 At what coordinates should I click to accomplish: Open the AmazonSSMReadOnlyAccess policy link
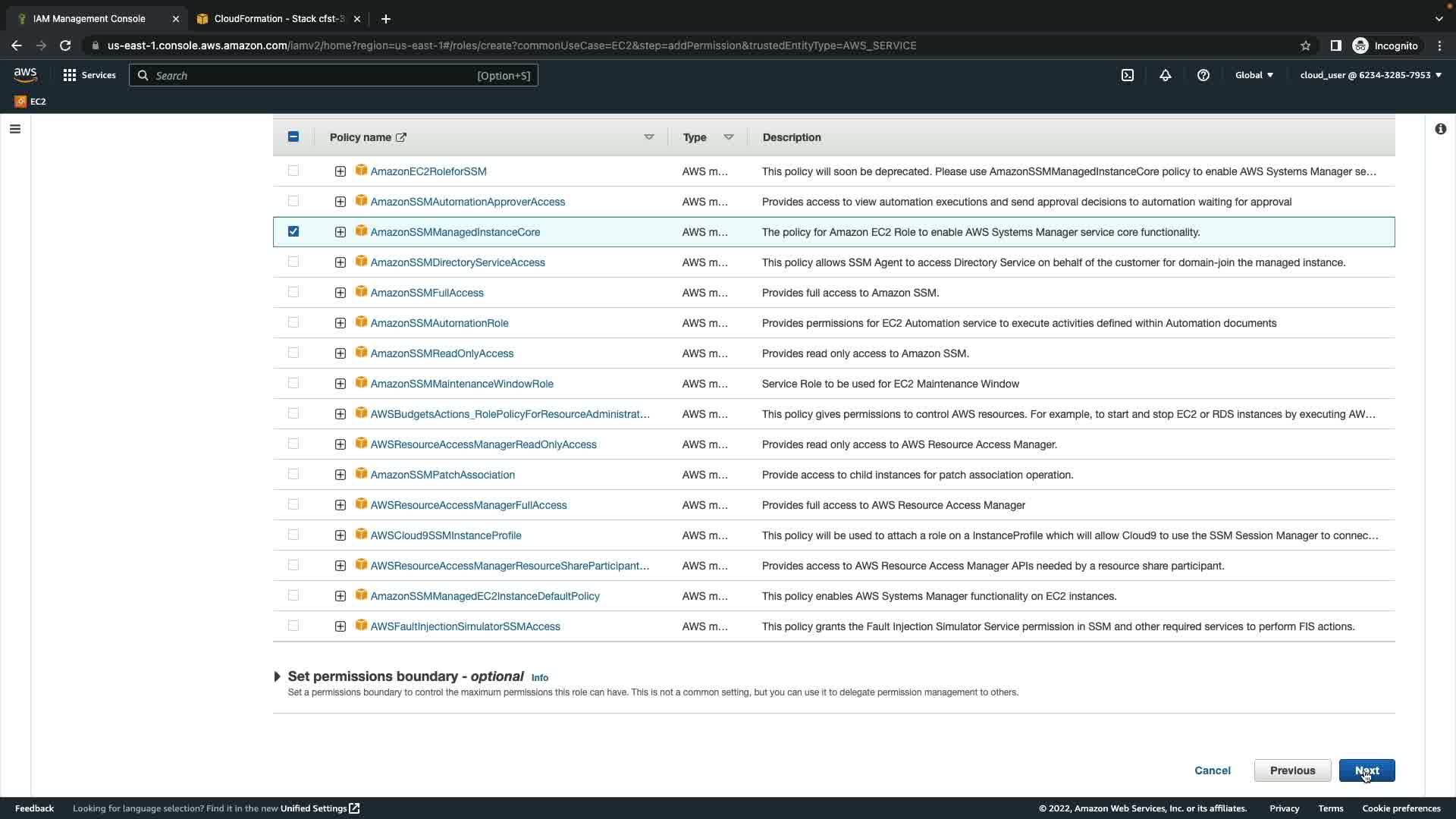point(441,353)
